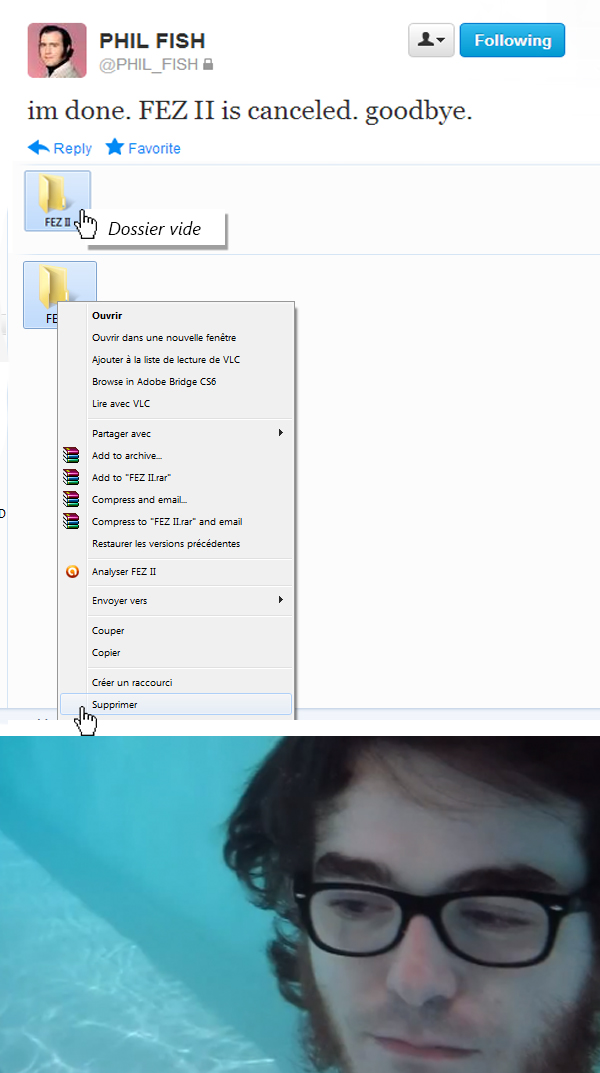This screenshot has height=1073, width=600.
Task: Click the protected account padlock icon
Action: (x=208, y=64)
